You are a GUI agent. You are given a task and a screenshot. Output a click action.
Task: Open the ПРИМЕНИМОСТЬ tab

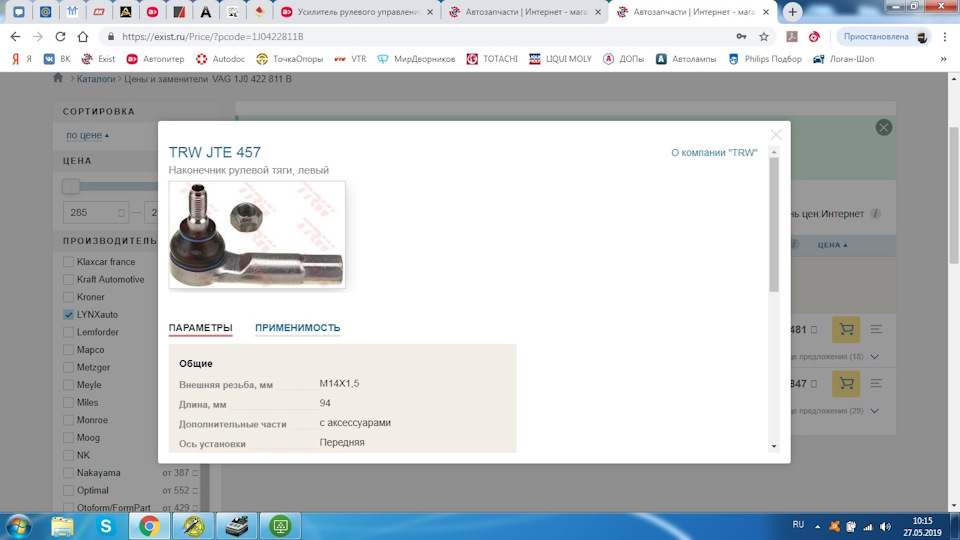click(x=298, y=328)
